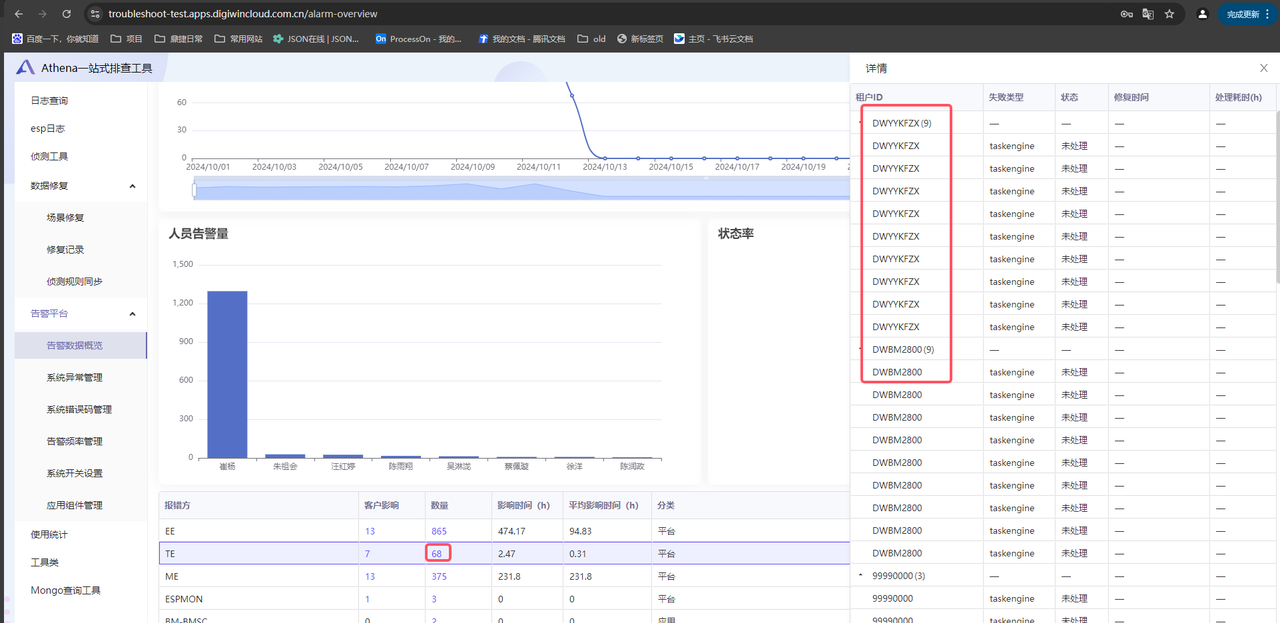Open Mongo查询工具 in the sidebar

(x=66, y=590)
